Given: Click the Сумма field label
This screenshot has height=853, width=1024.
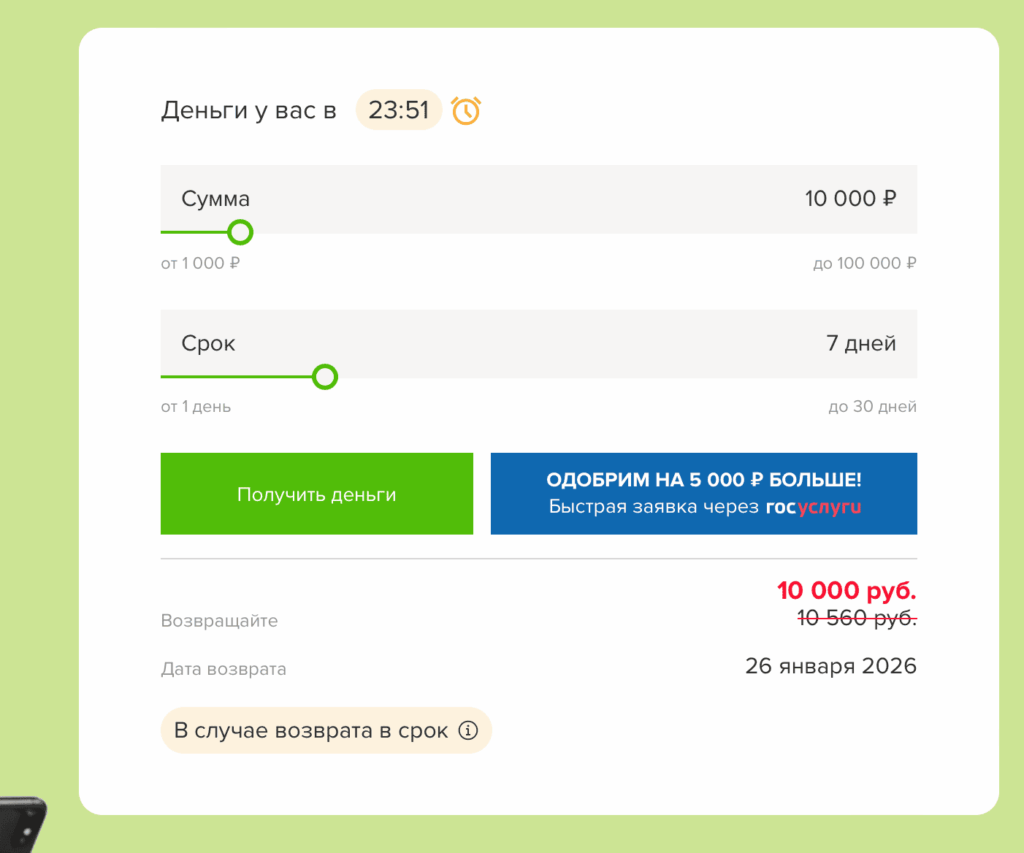Looking at the screenshot, I should pyautogui.click(x=216, y=199).
